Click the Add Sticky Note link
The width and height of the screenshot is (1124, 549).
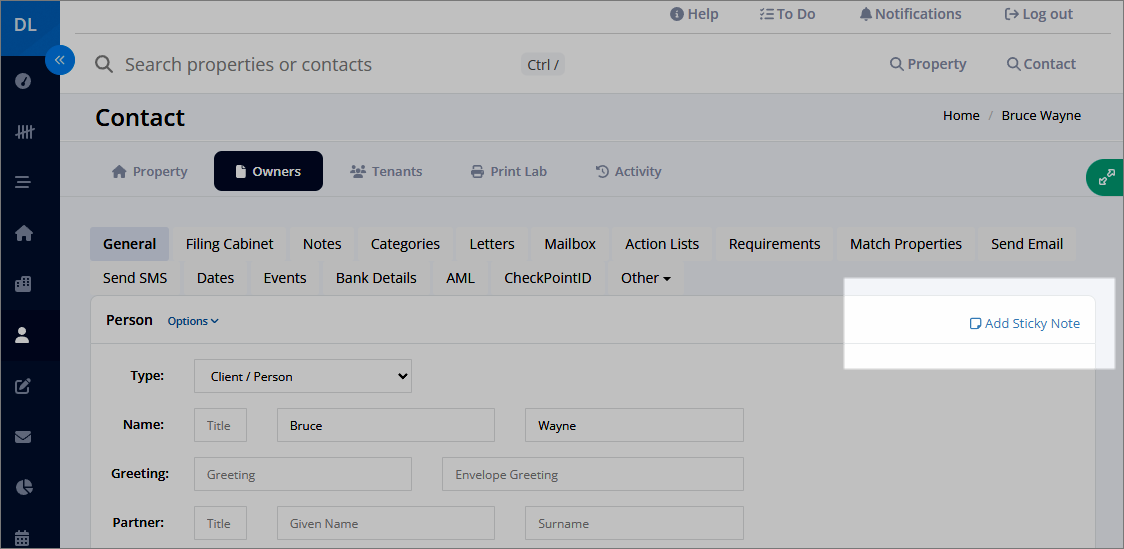click(x=1024, y=323)
